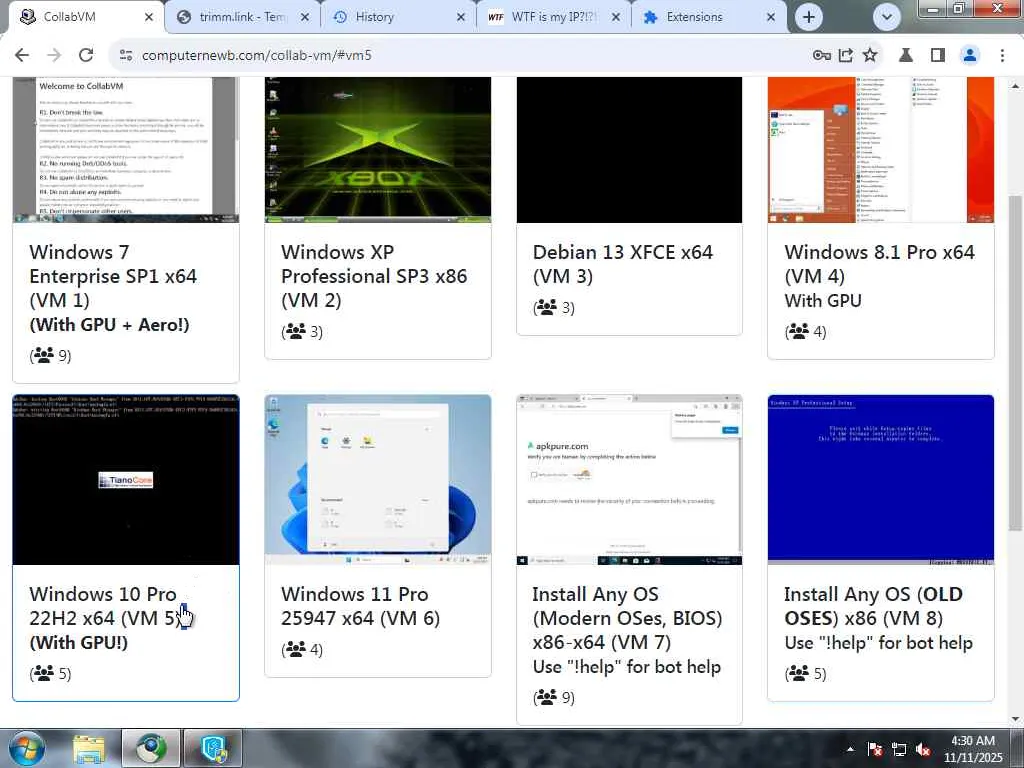The height and width of the screenshot is (768, 1024).
Task: Open Windows XP Xbox wallpaper thumbnail
Action: tap(378, 150)
